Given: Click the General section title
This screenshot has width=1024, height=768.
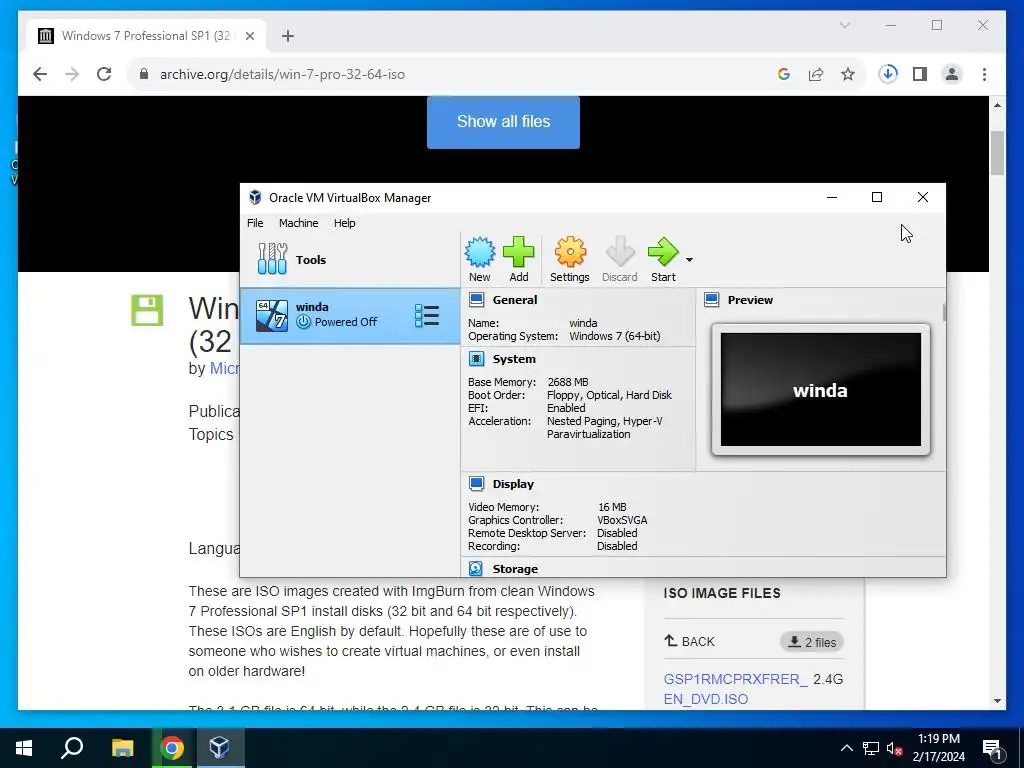Looking at the screenshot, I should (x=515, y=300).
